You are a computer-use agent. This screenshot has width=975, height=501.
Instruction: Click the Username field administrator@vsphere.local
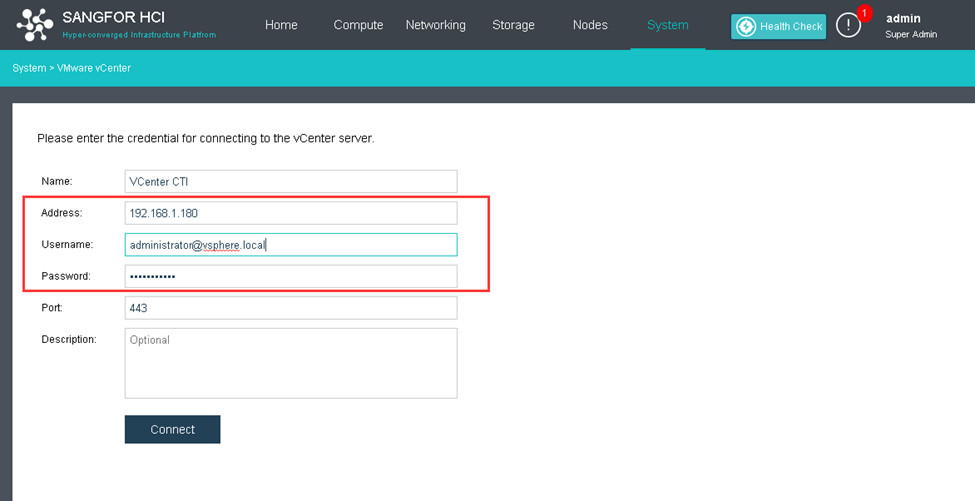pos(291,245)
